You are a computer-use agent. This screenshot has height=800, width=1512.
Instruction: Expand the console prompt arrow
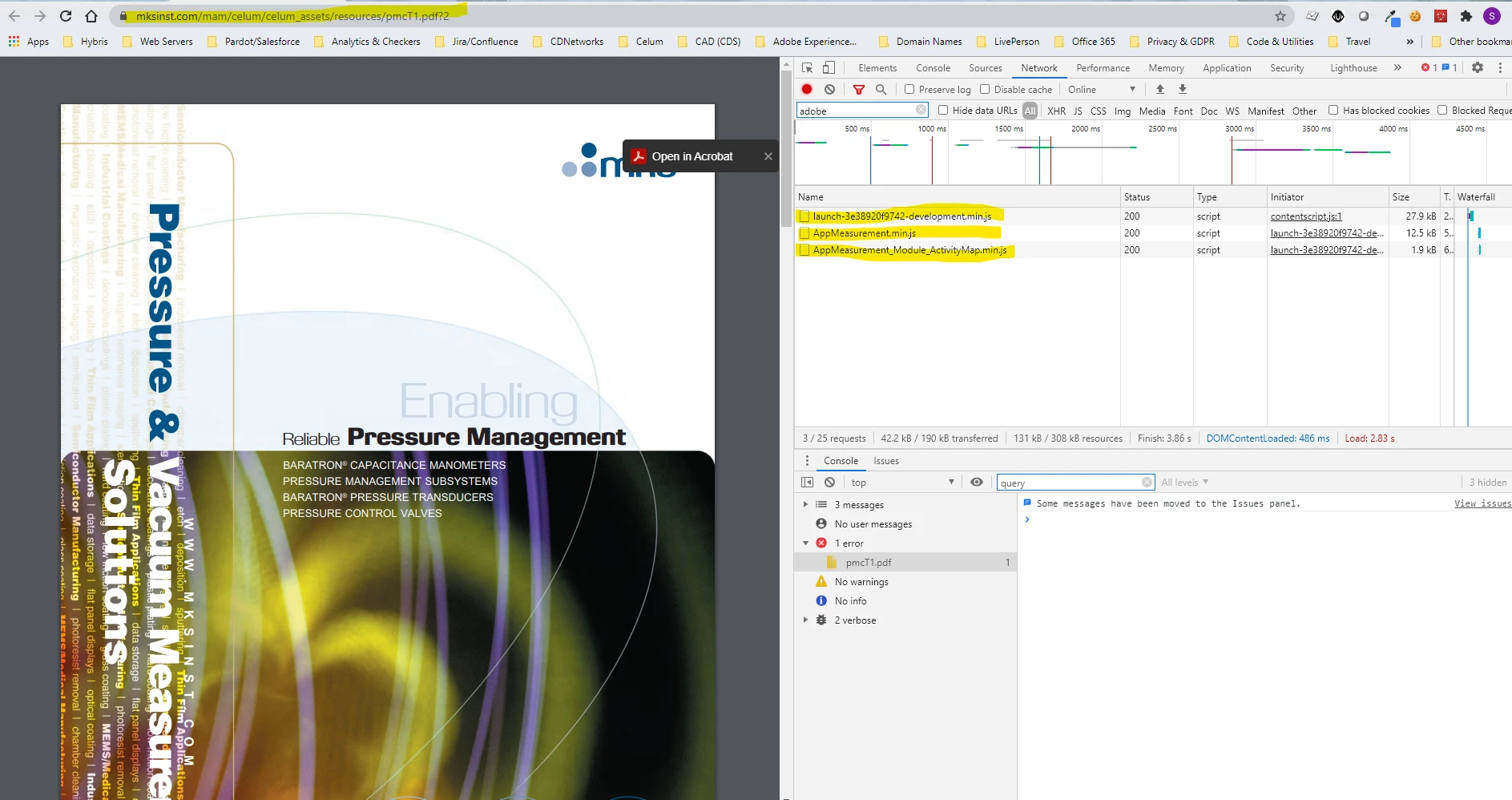tap(1026, 519)
